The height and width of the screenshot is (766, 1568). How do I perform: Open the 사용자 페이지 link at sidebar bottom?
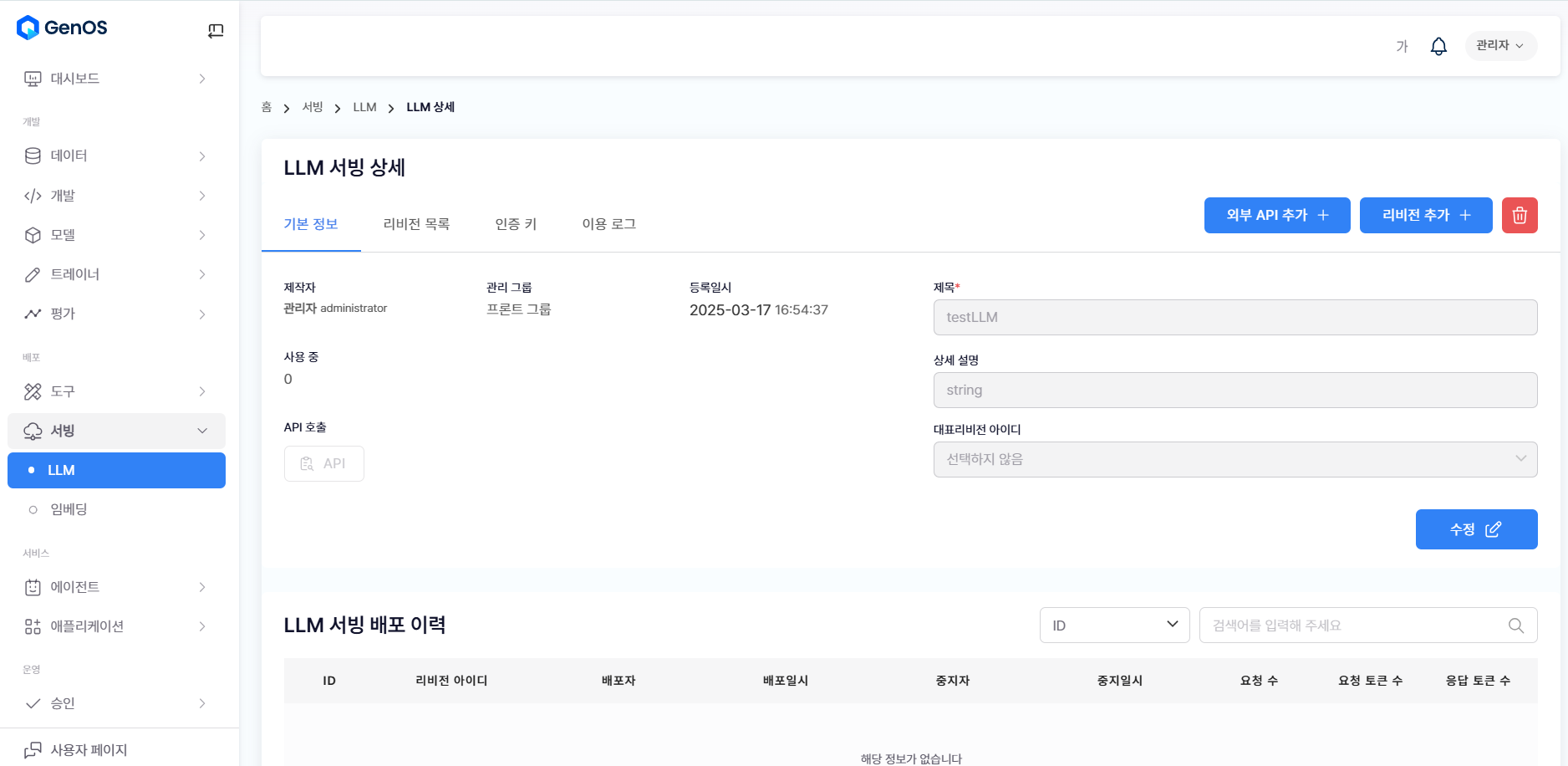click(x=89, y=749)
